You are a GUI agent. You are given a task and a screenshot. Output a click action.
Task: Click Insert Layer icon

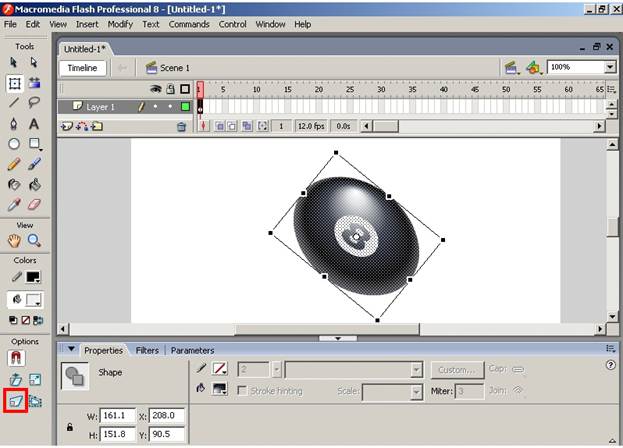coord(66,126)
